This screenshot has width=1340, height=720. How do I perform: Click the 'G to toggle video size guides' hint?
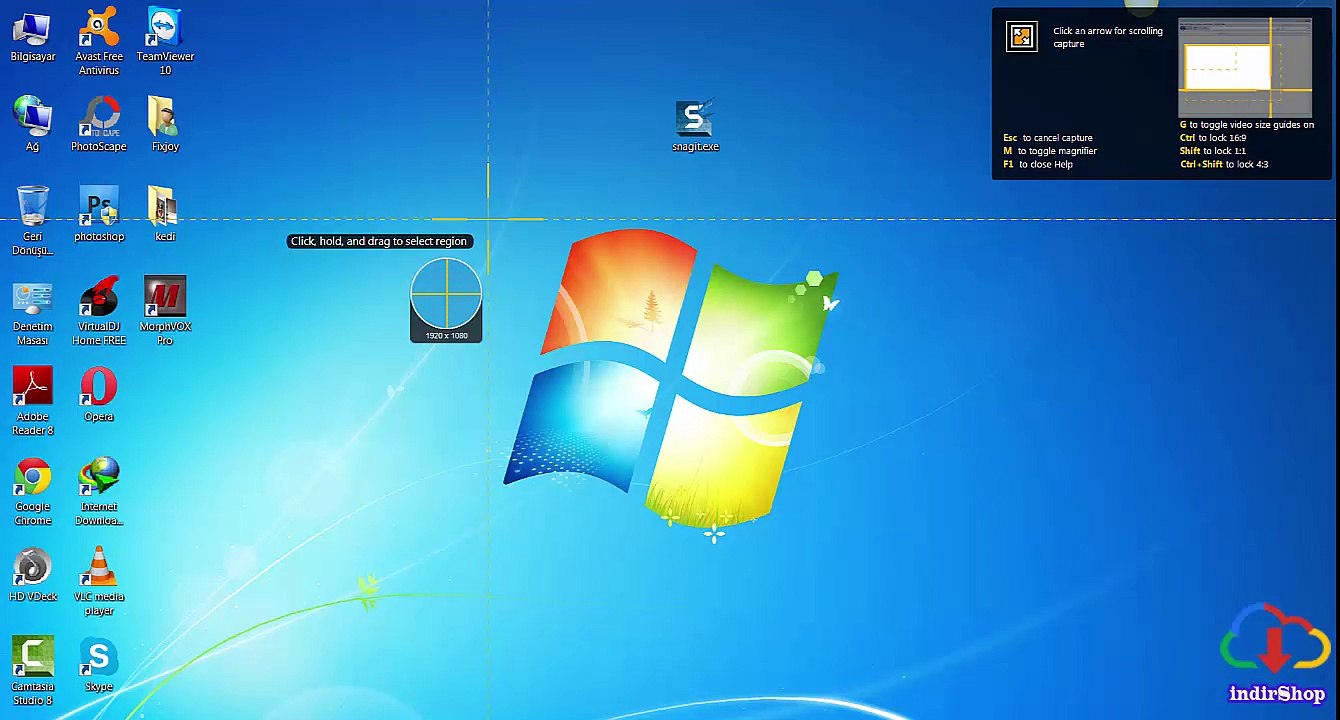pos(1247,125)
